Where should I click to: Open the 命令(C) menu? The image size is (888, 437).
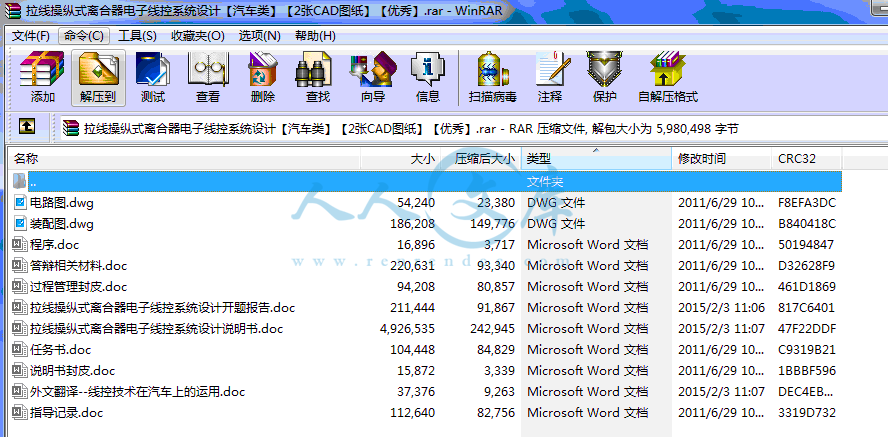(x=84, y=36)
